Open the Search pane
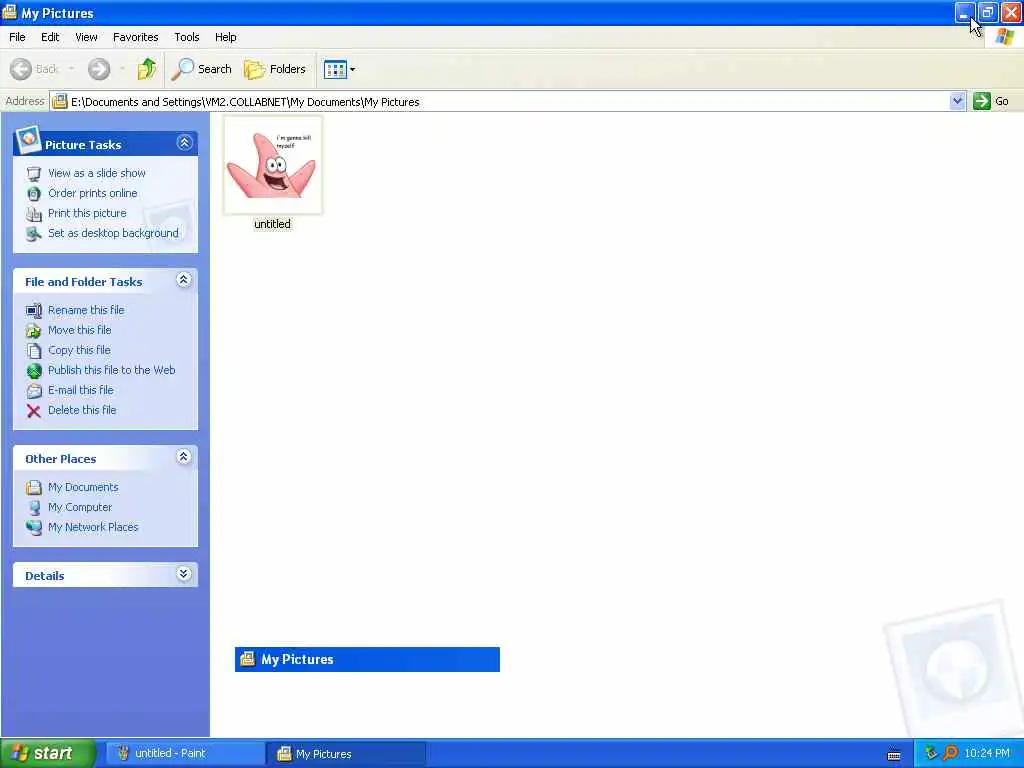Screen dimensions: 1024x768 201,69
